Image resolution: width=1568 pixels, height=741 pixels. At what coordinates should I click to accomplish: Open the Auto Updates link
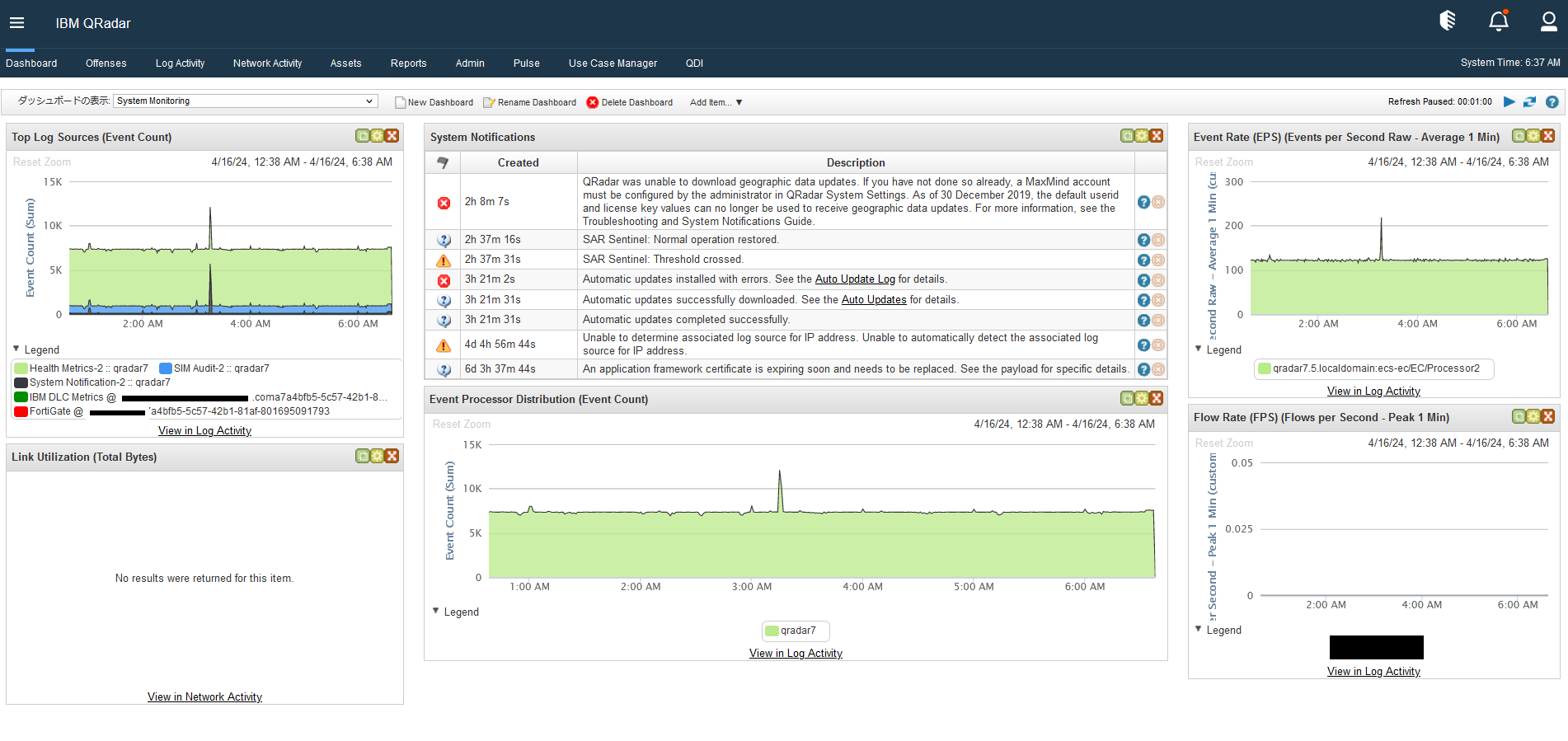tap(874, 300)
